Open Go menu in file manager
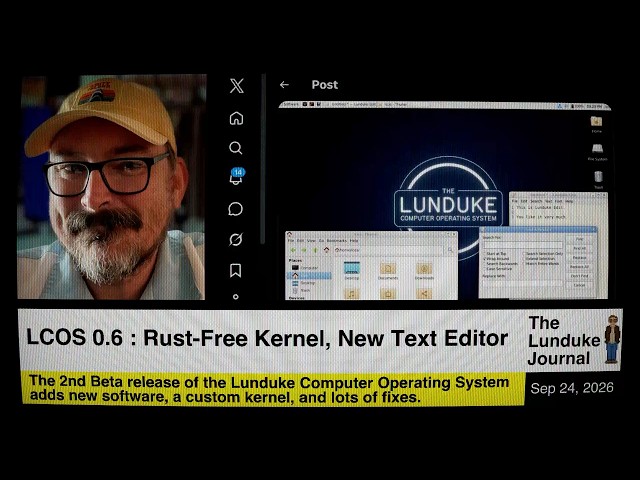 pyautogui.click(x=321, y=240)
